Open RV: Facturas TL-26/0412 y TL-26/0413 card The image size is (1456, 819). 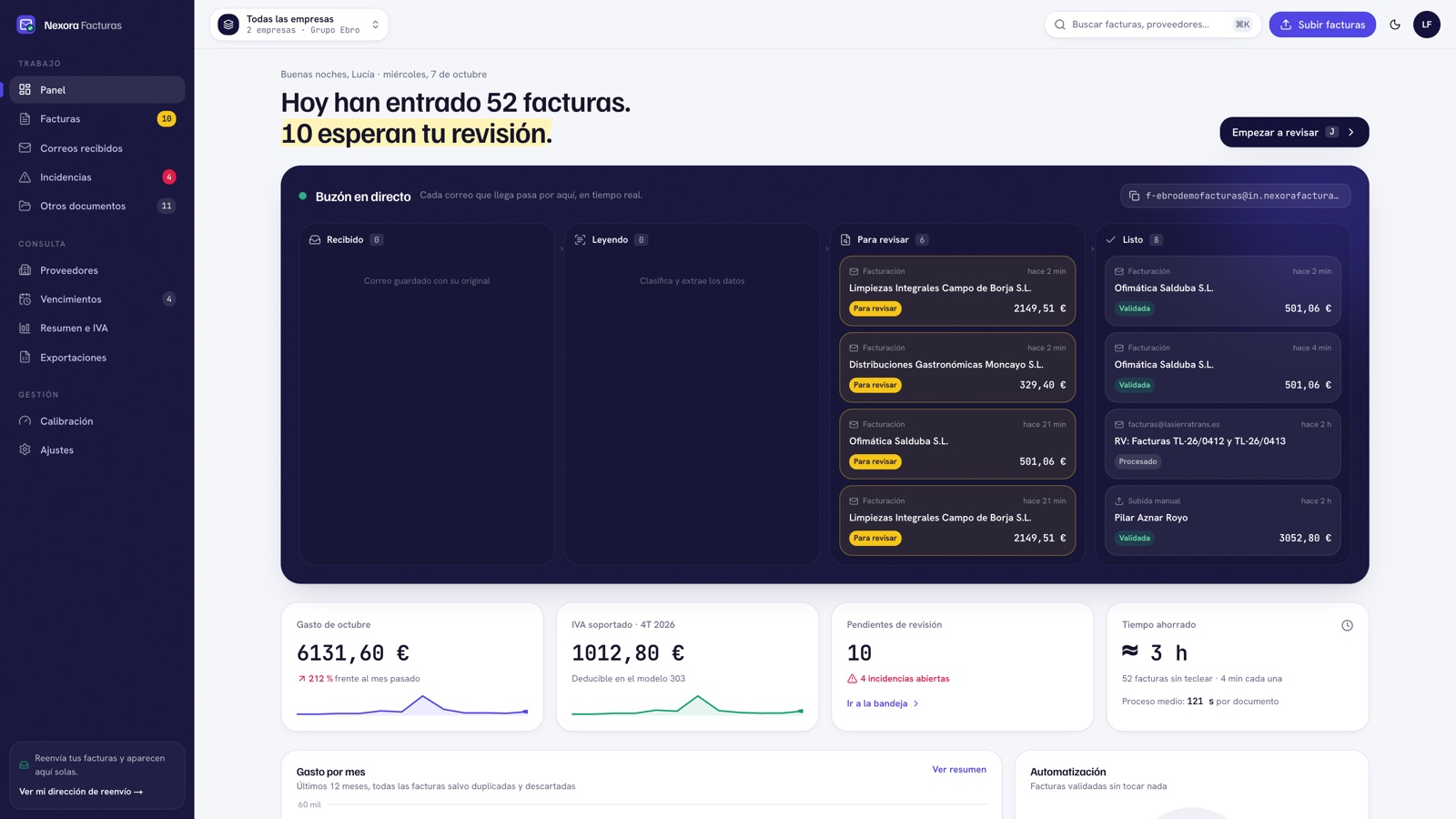(1223, 444)
